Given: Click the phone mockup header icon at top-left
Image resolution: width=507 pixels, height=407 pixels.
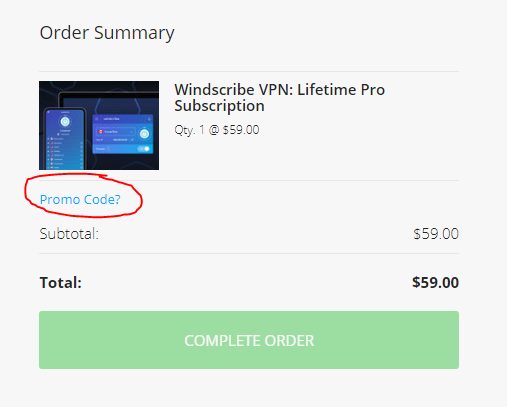Looking at the screenshot, I should click(x=48, y=112).
